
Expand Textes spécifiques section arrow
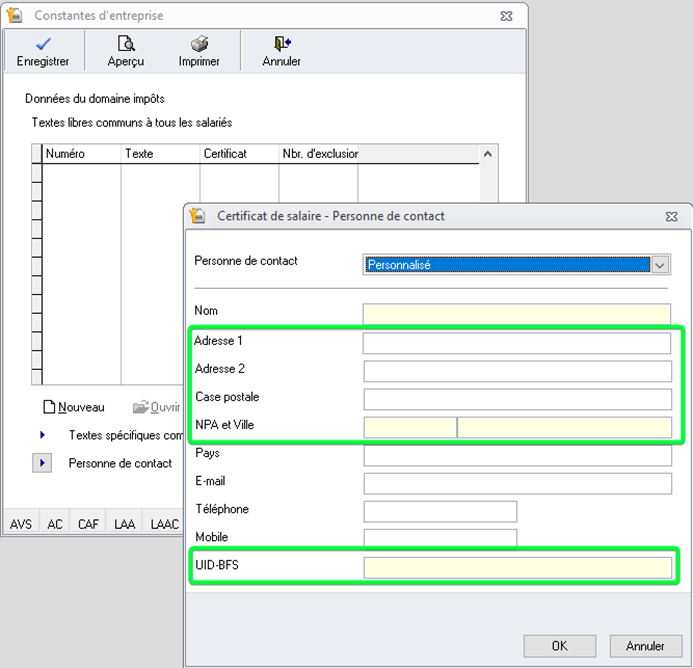pyautogui.click(x=43, y=435)
